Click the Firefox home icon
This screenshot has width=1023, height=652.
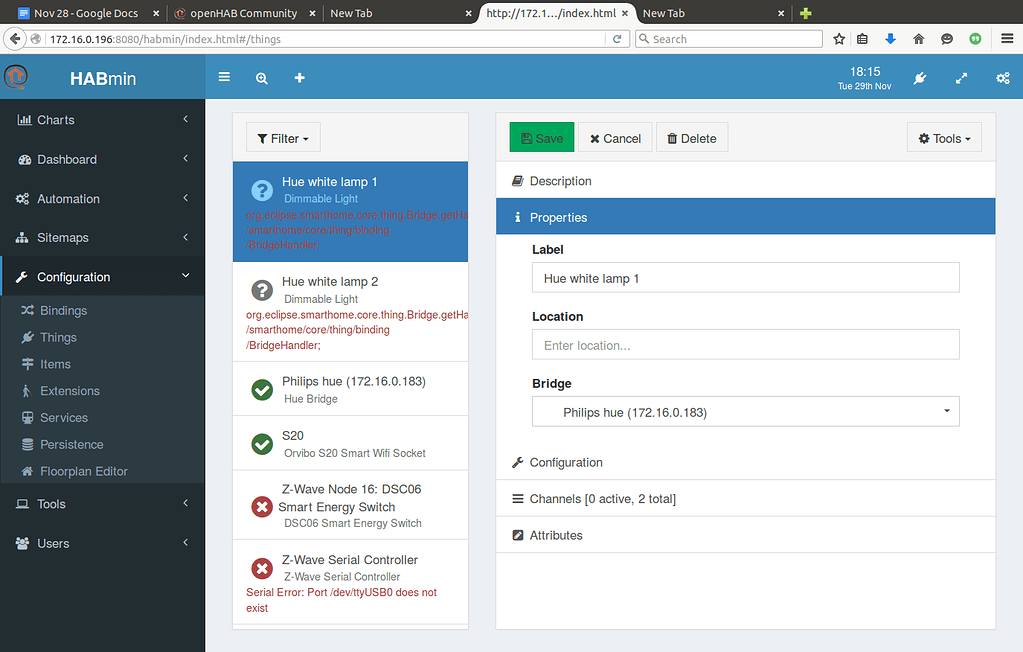click(918, 38)
